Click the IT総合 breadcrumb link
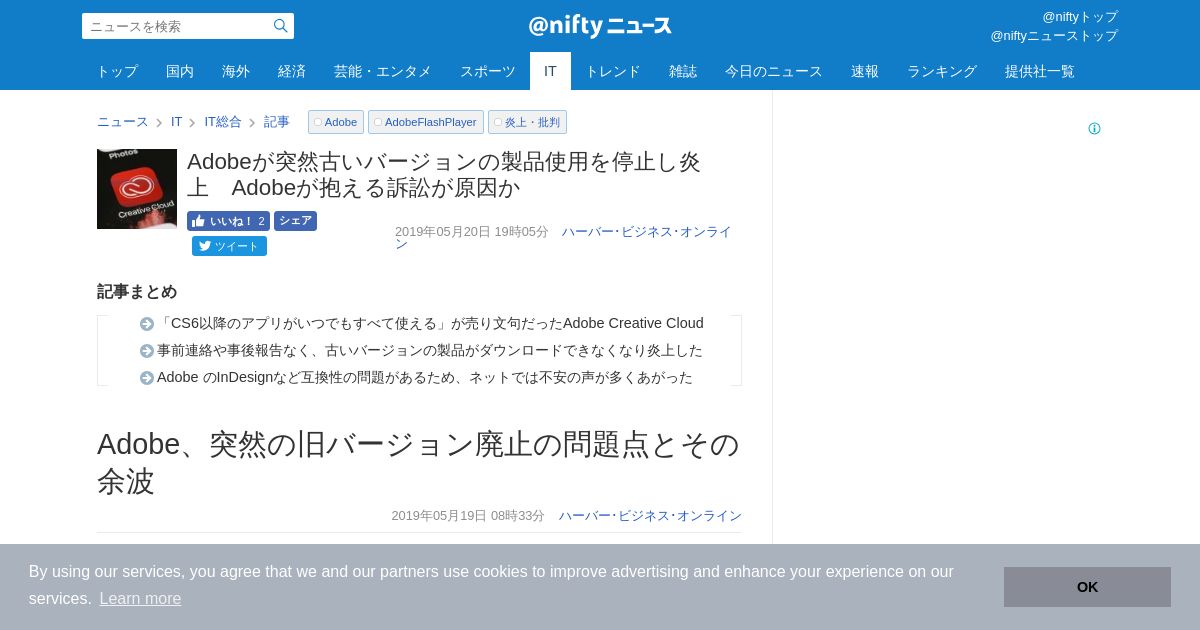The height and width of the screenshot is (630, 1200). (223, 122)
